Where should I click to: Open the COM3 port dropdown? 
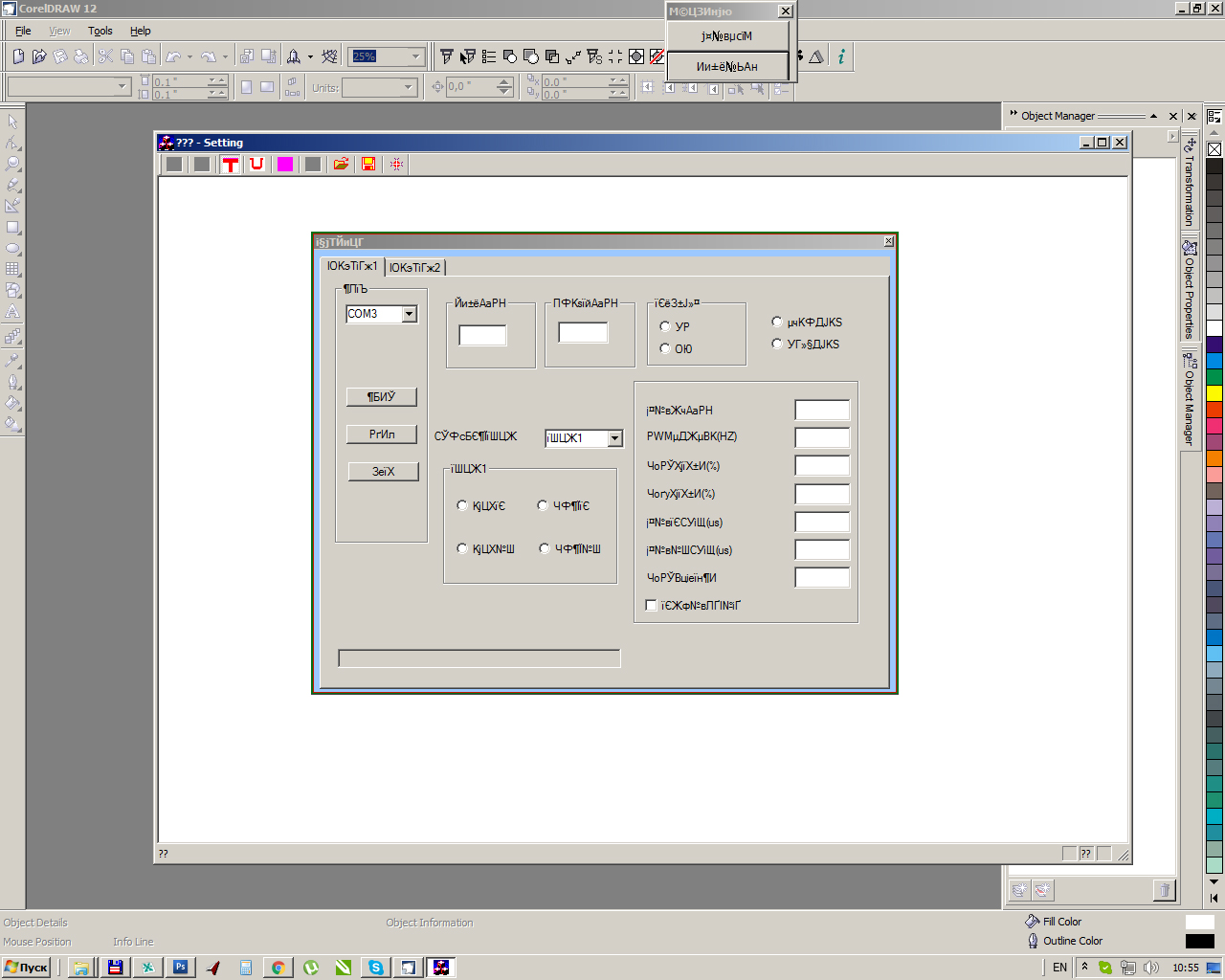[409, 314]
